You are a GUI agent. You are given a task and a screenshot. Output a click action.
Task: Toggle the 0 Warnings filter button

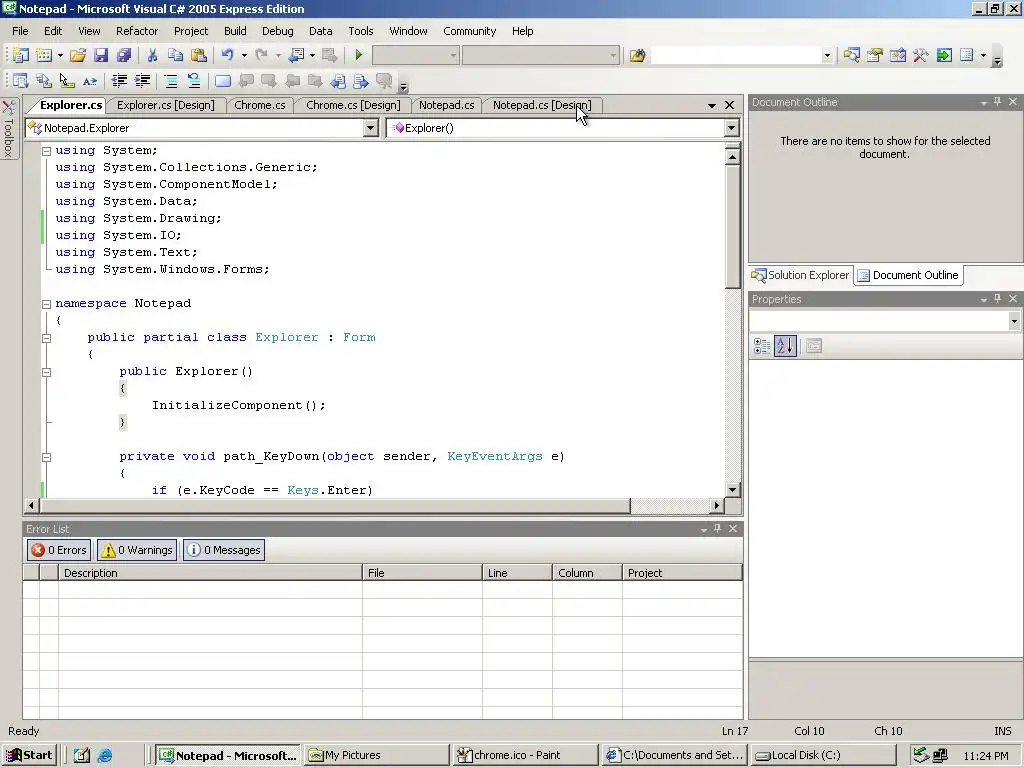(137, 550)
